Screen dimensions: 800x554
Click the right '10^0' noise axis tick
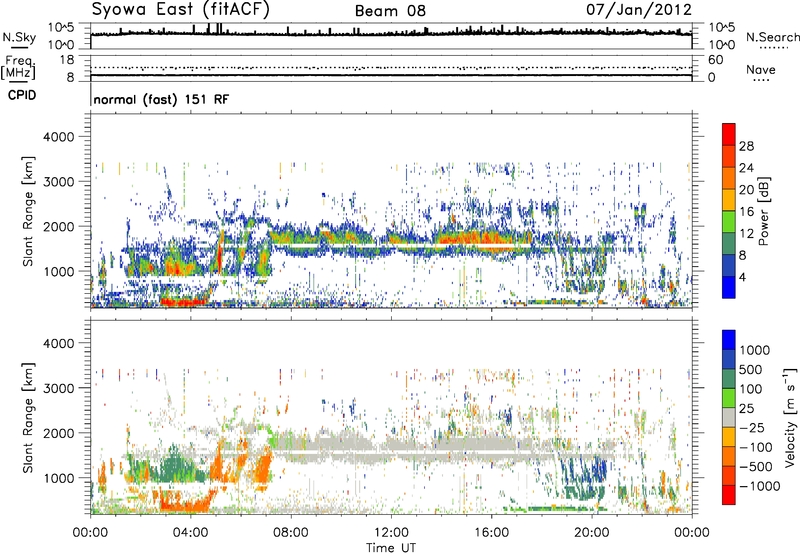coord(722,44)
